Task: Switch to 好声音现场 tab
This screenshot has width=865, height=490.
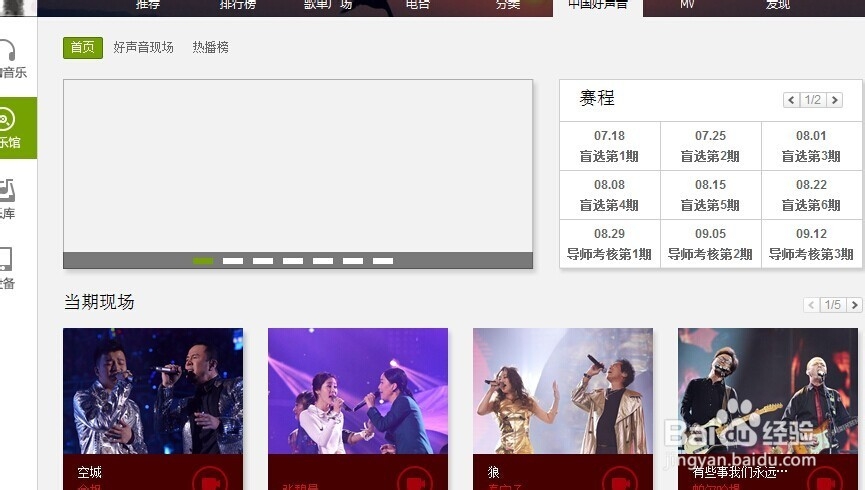Action: [143, 47]
